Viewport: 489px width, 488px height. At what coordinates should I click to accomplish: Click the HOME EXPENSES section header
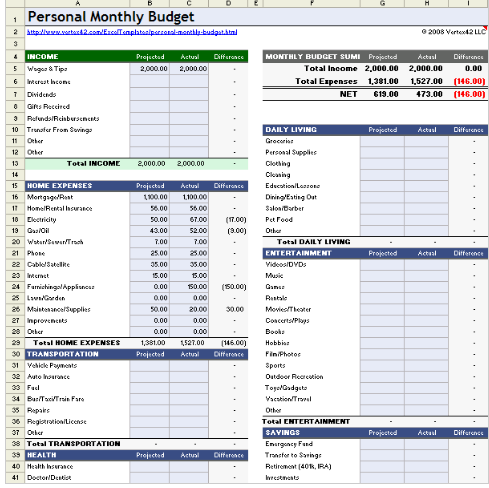(59, 186)
